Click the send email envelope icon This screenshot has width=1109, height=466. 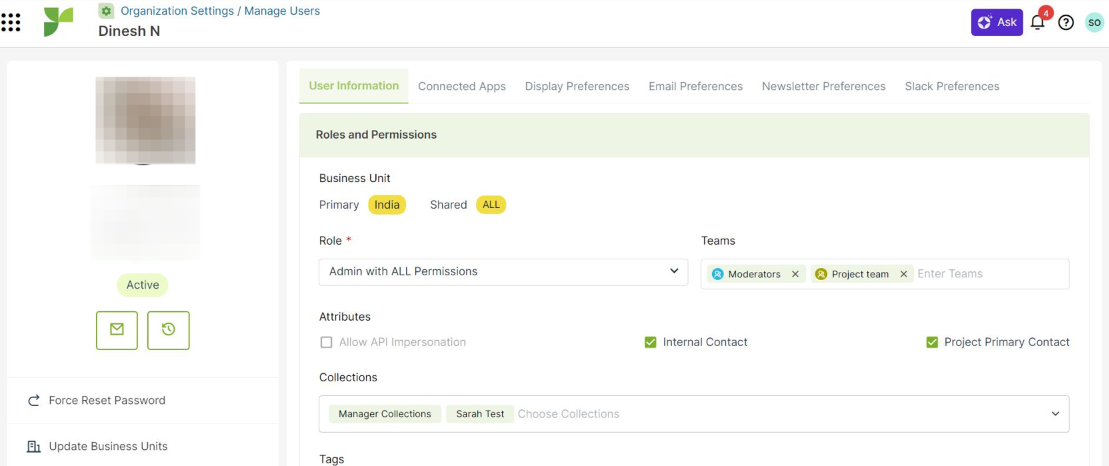117,330
